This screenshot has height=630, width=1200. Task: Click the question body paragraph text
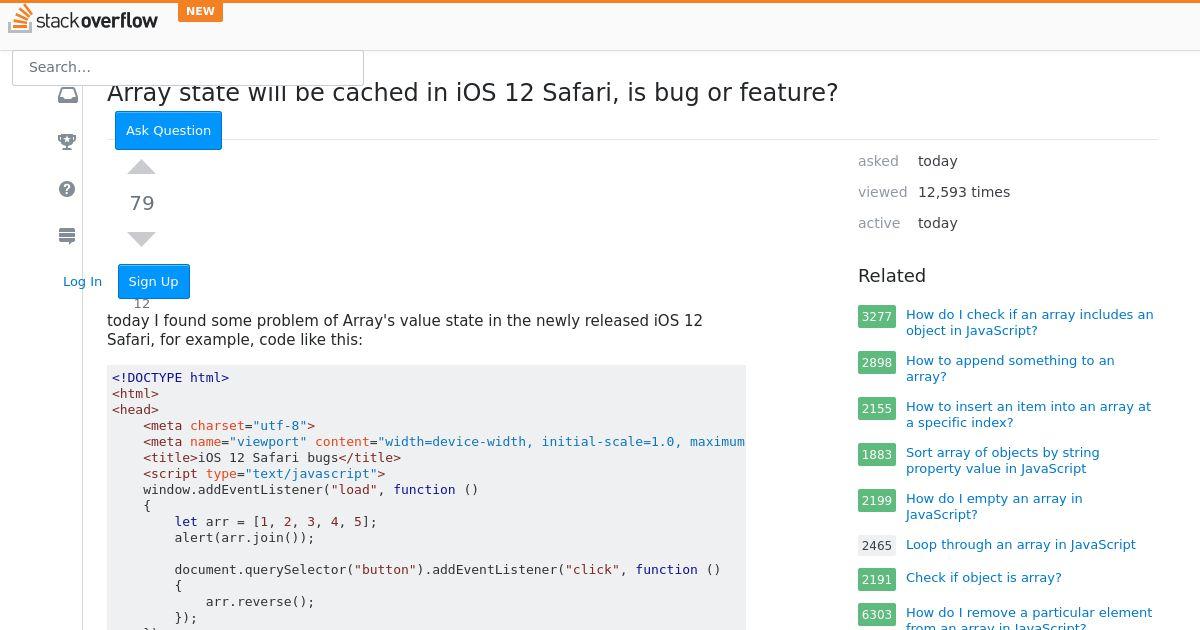(405, 330)
